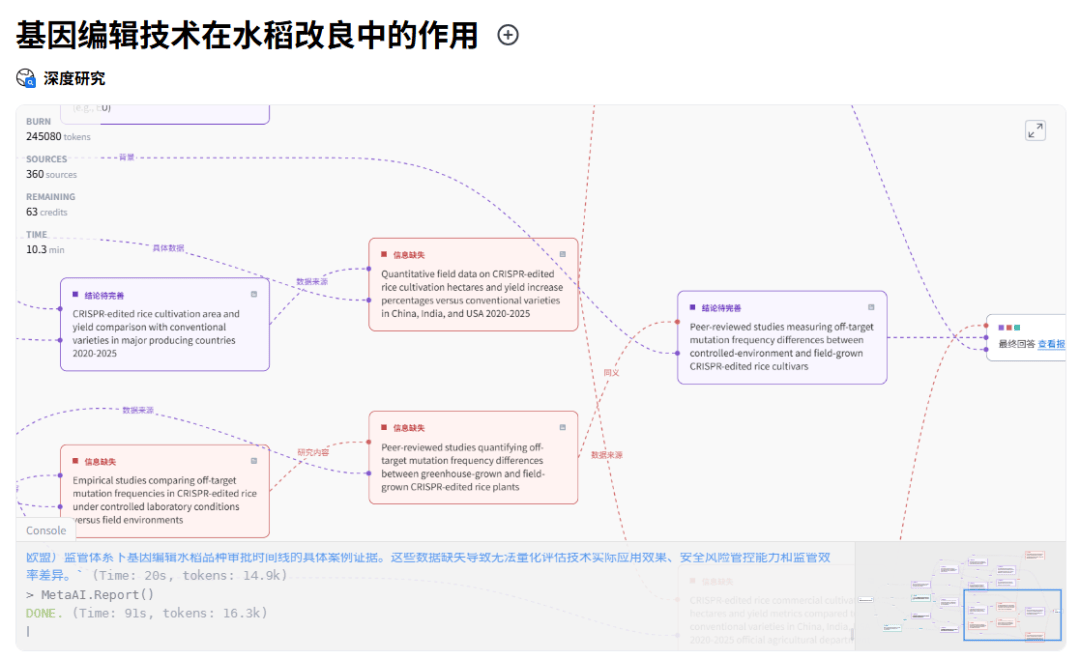Open note icon on 'Quantitative field data' node
Viewport: 1080px width, 659px height.
562,254
